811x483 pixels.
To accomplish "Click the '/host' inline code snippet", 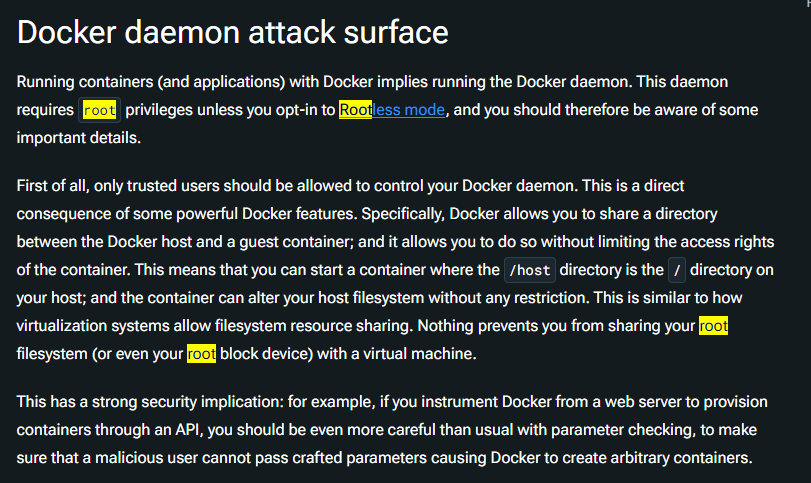I will pos(530,270).
